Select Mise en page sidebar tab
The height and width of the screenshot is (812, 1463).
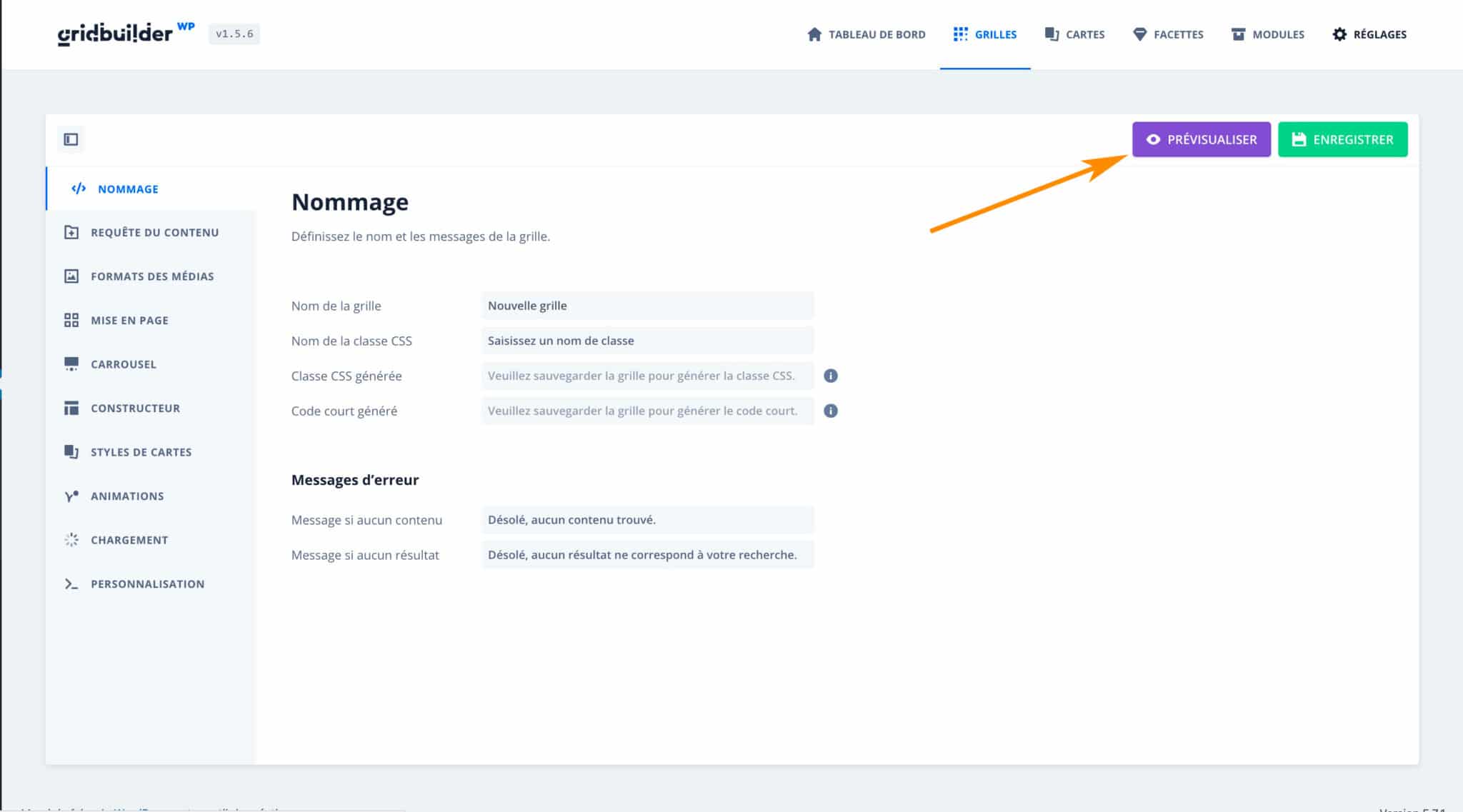click(129, 320)
